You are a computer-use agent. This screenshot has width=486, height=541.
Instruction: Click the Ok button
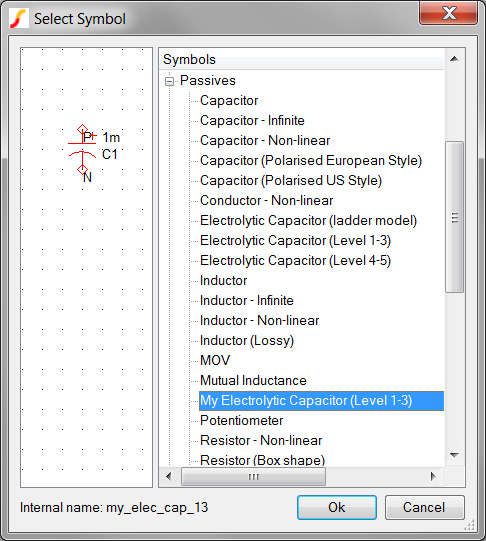(x=337, y=508)
